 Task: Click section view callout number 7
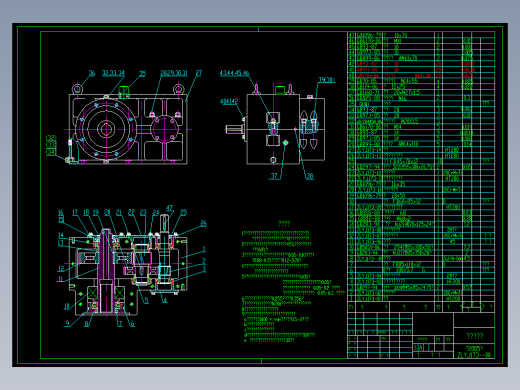point(120,324)
